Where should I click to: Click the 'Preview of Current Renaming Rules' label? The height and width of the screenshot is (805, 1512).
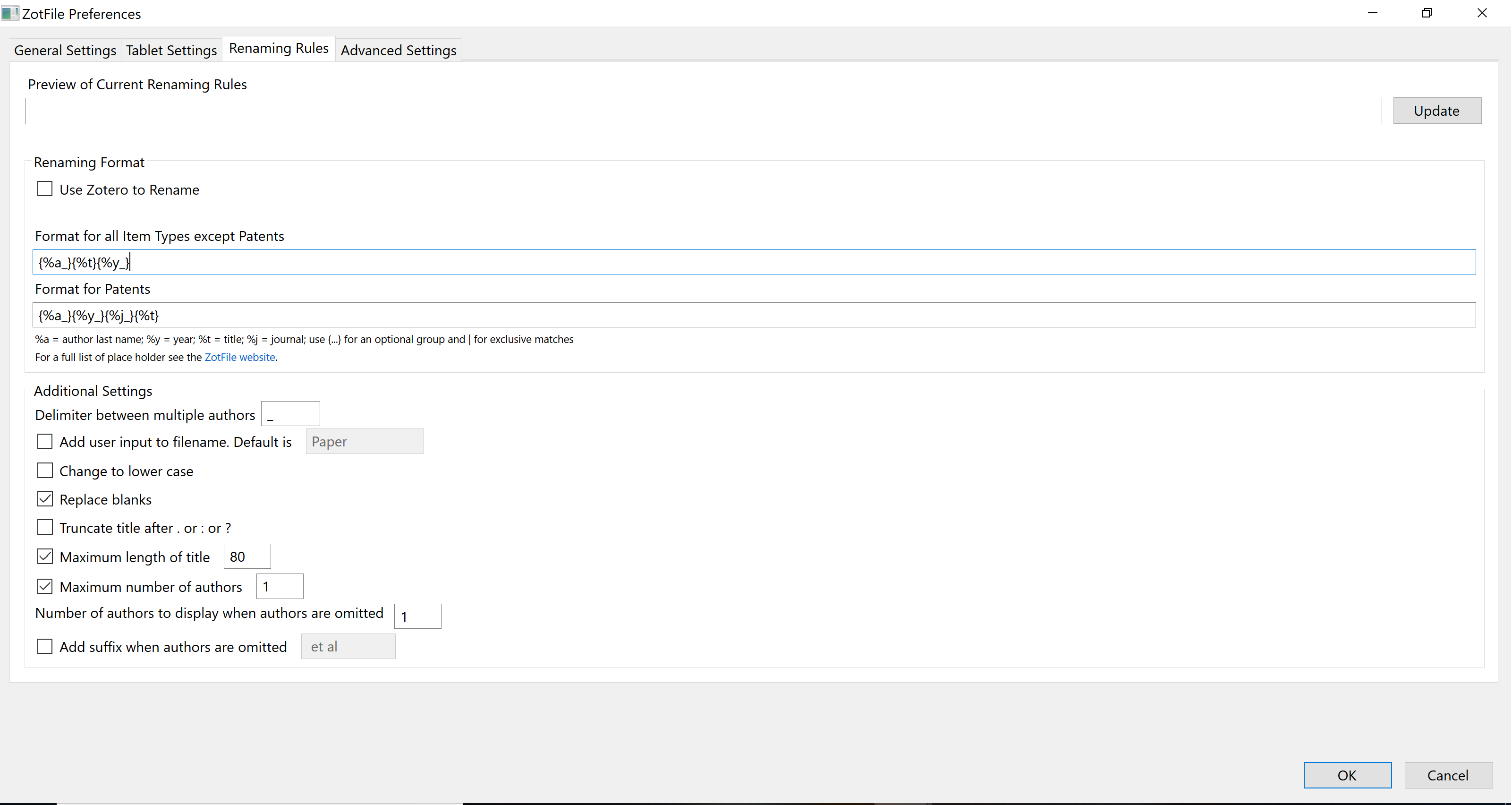(137, 85)
